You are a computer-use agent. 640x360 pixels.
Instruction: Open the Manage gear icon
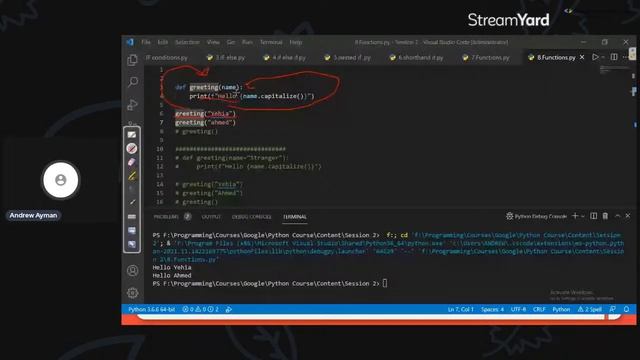132,293
